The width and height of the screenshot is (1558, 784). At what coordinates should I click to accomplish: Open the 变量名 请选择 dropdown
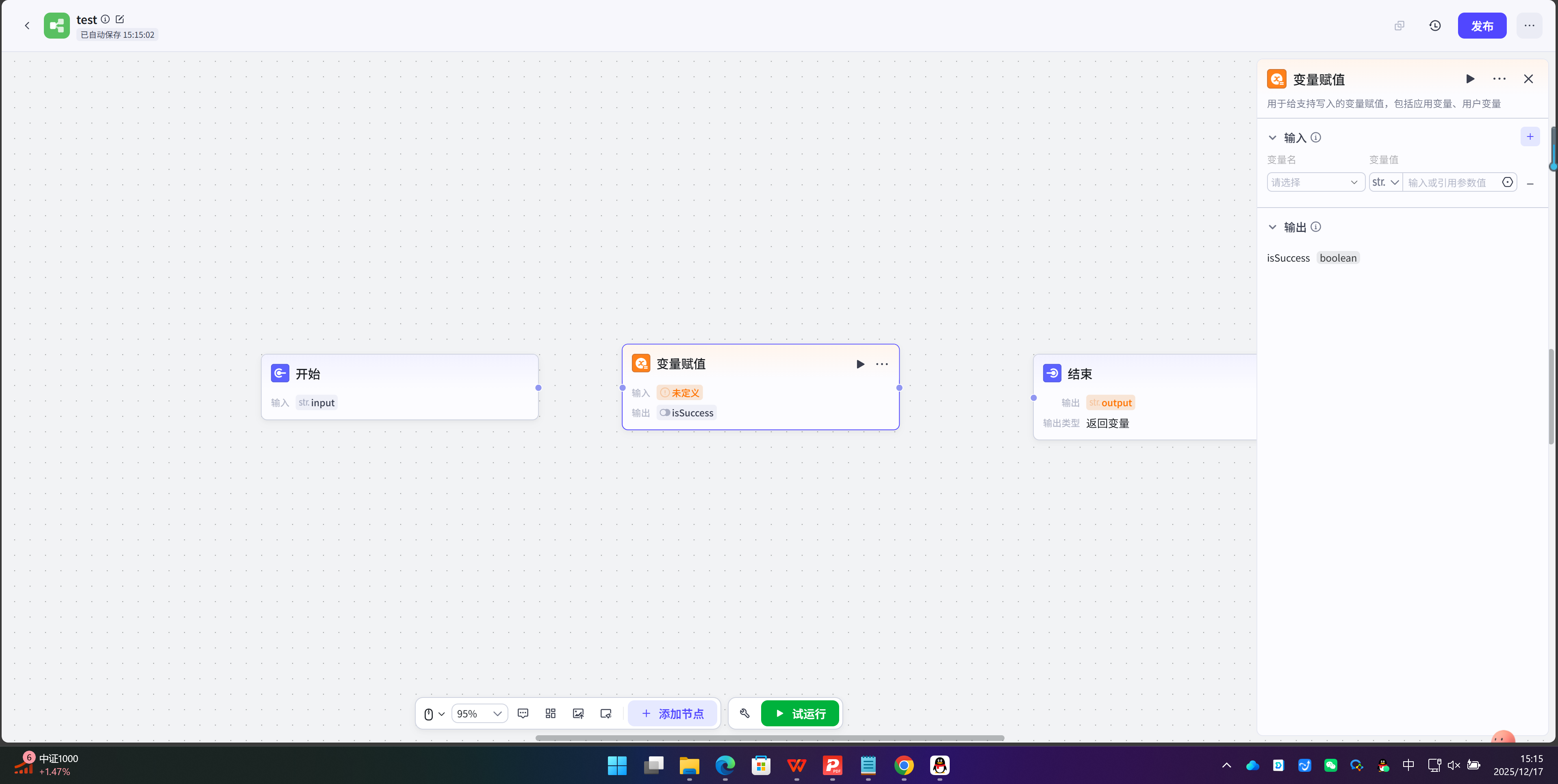pyautogui.click(x=1315, y=182)
